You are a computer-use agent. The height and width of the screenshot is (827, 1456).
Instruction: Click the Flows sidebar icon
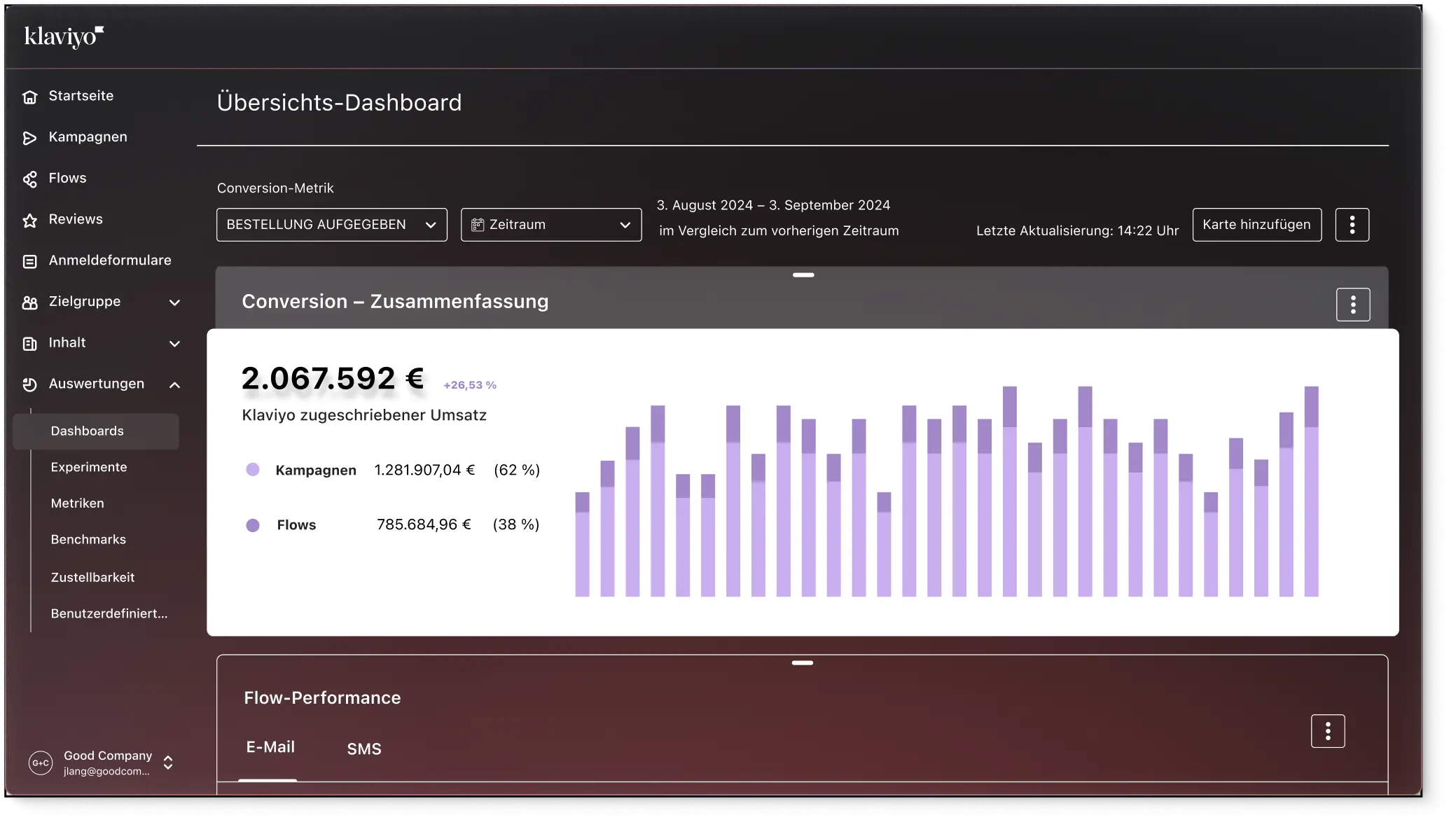[29, 179]
